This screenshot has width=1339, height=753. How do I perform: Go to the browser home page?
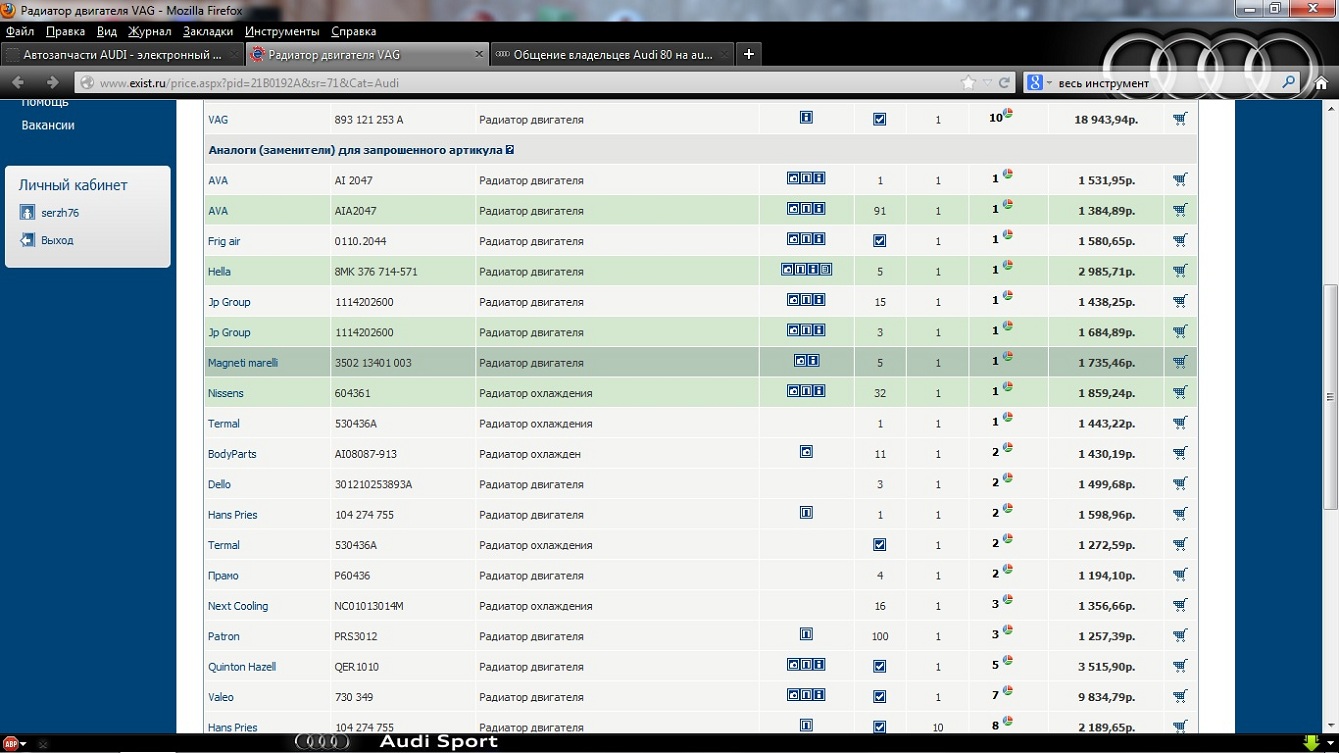pyautogui.click(x=1321, y=83)
